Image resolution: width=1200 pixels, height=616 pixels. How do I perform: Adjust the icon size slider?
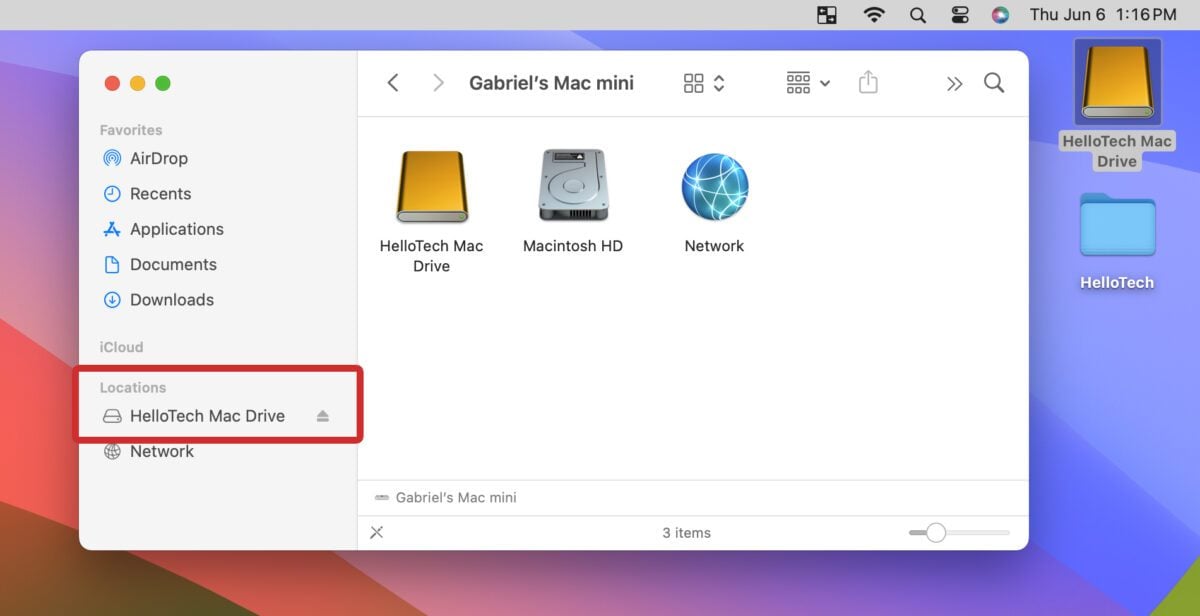(936, 533)
